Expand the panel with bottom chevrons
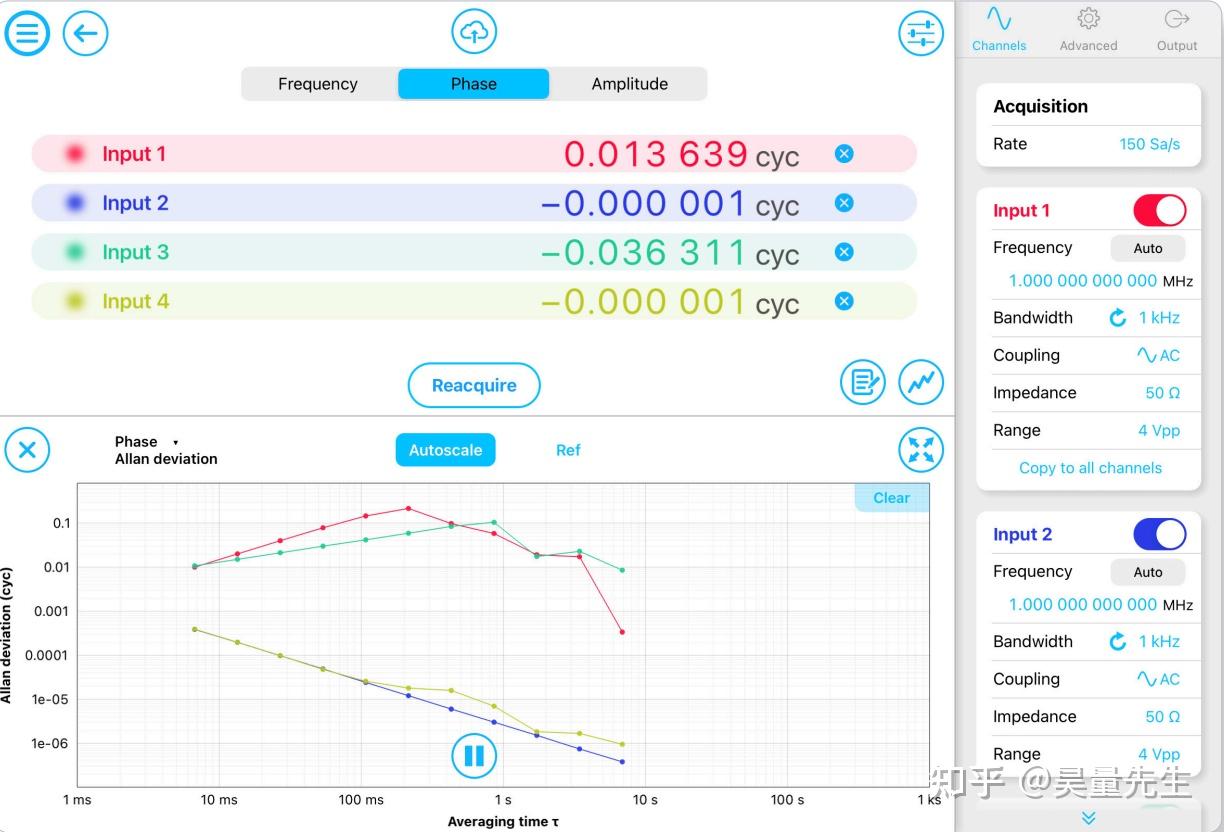The height and width of the screenshot is (832, 1224). click(1089, 818)
